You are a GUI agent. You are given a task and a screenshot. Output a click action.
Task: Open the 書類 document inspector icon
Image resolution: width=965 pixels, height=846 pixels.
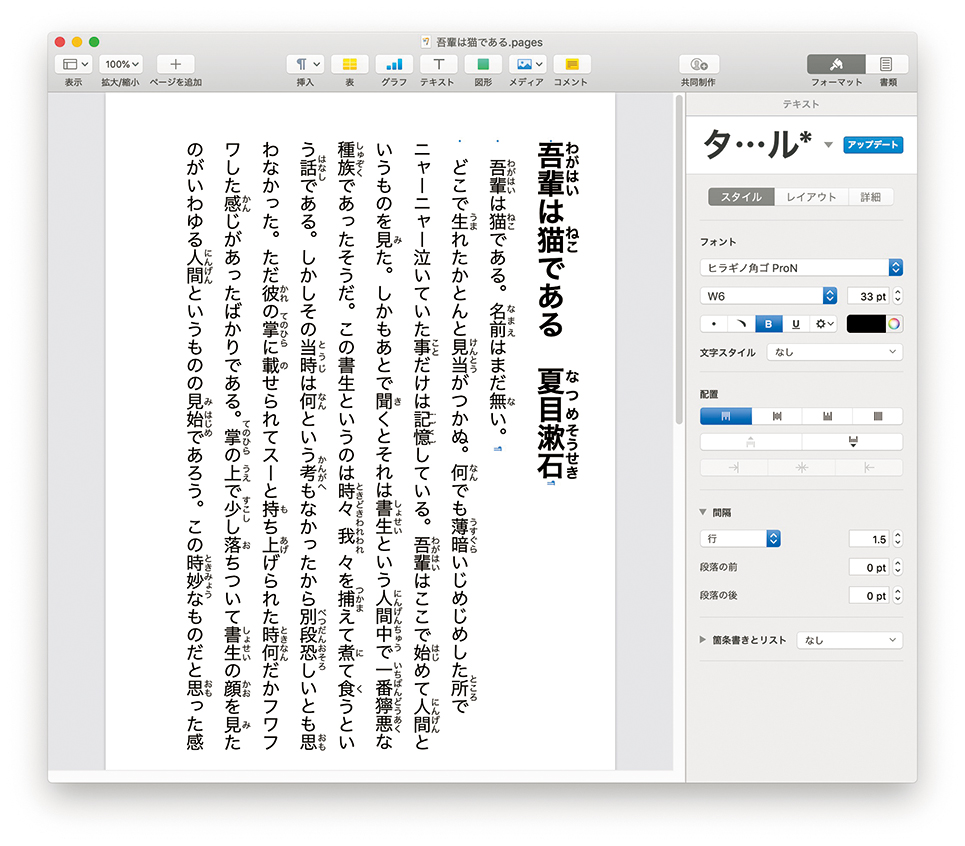(x=886, y=64)
